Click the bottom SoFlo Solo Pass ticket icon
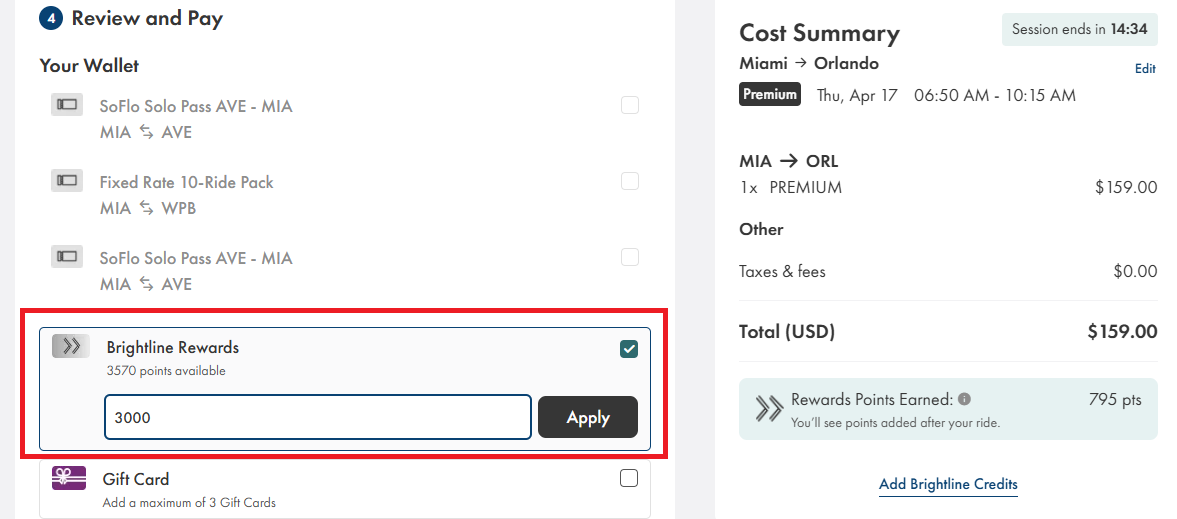 coord(67,256)
